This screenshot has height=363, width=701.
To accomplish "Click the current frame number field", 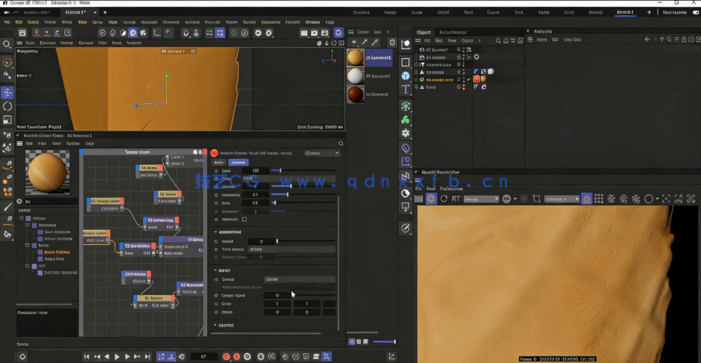I will [x=203, y=356].
